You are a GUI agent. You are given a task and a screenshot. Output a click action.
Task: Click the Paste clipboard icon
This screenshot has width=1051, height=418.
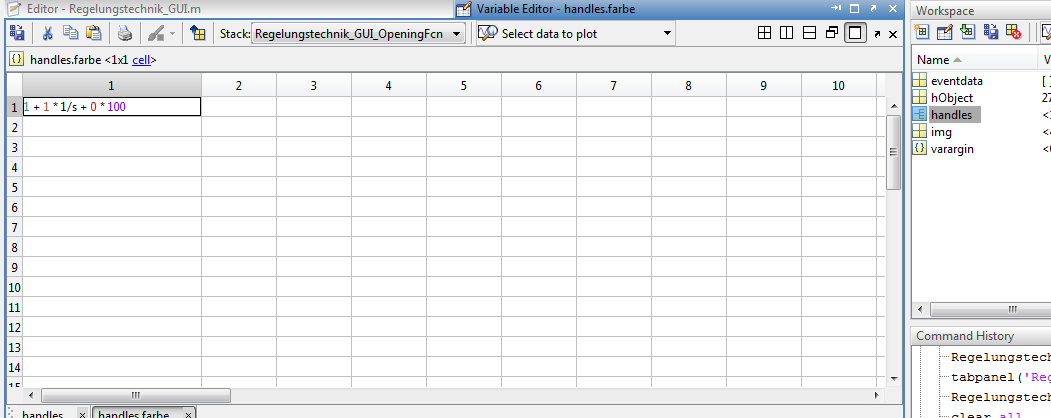click(93, 33)
